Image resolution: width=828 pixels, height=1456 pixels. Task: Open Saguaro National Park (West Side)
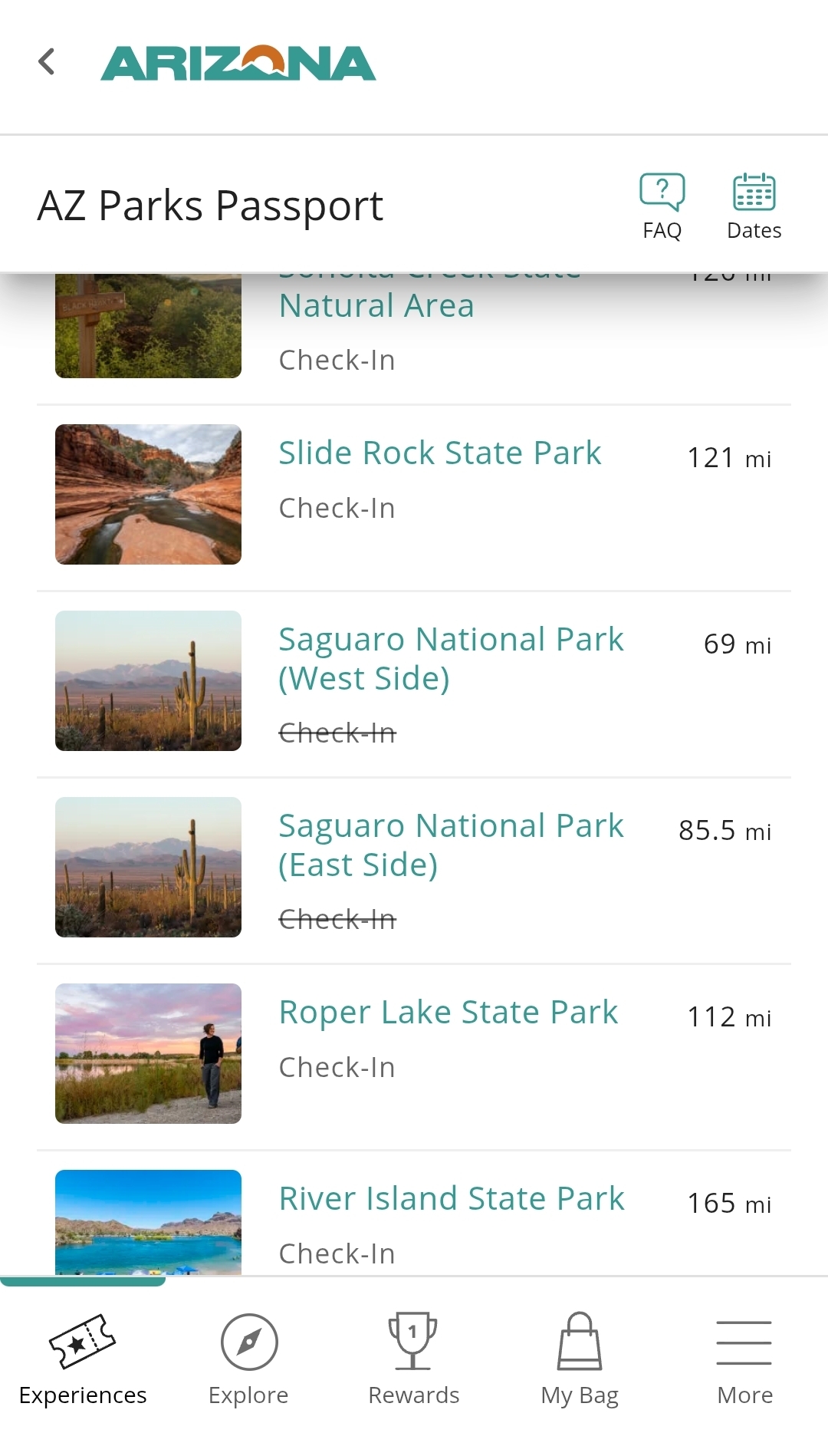[x=451, y=658]
